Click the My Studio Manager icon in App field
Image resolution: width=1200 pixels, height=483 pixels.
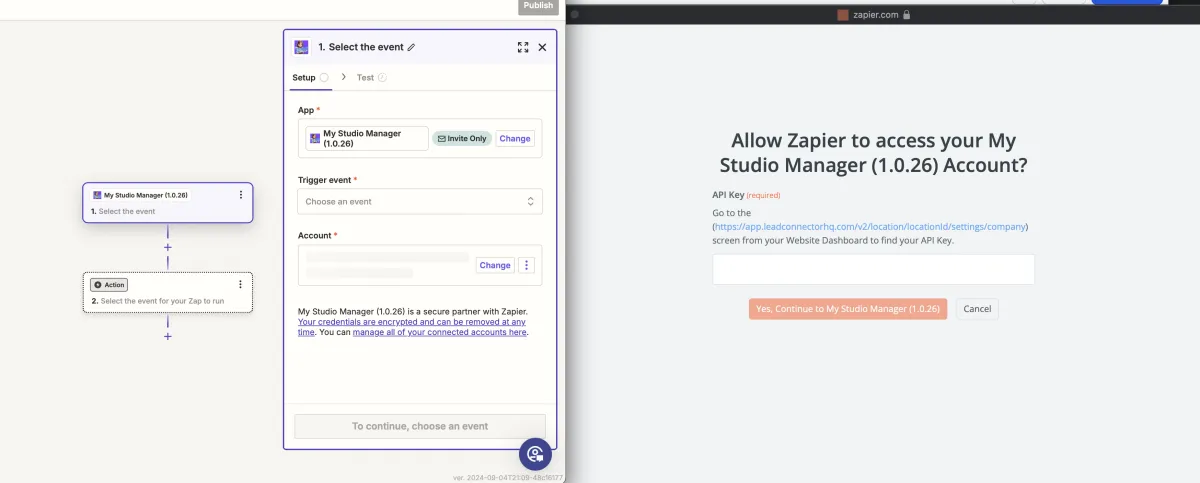(315, 138)
